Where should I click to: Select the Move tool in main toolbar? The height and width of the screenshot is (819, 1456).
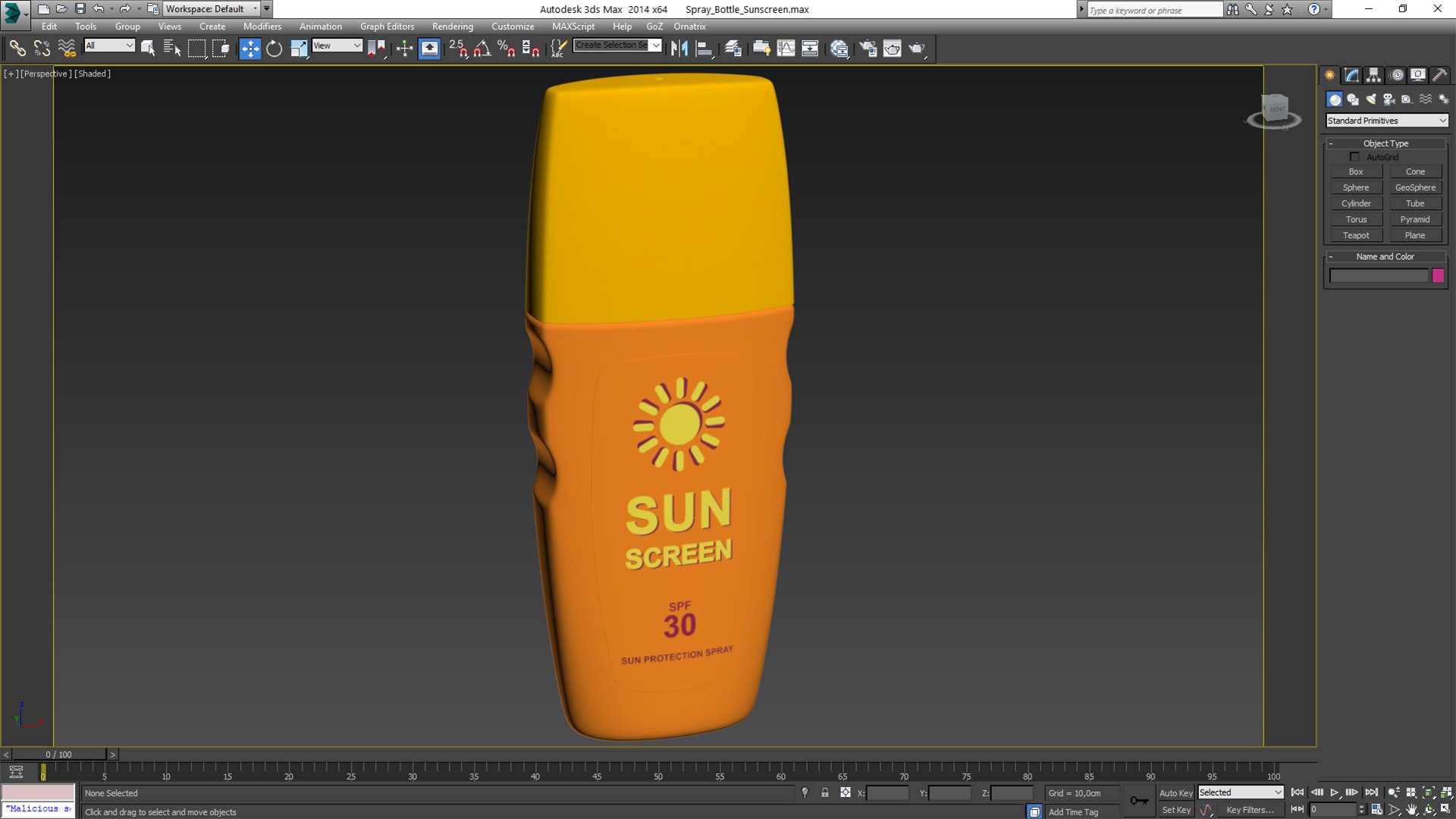click(x=249, y=49)
